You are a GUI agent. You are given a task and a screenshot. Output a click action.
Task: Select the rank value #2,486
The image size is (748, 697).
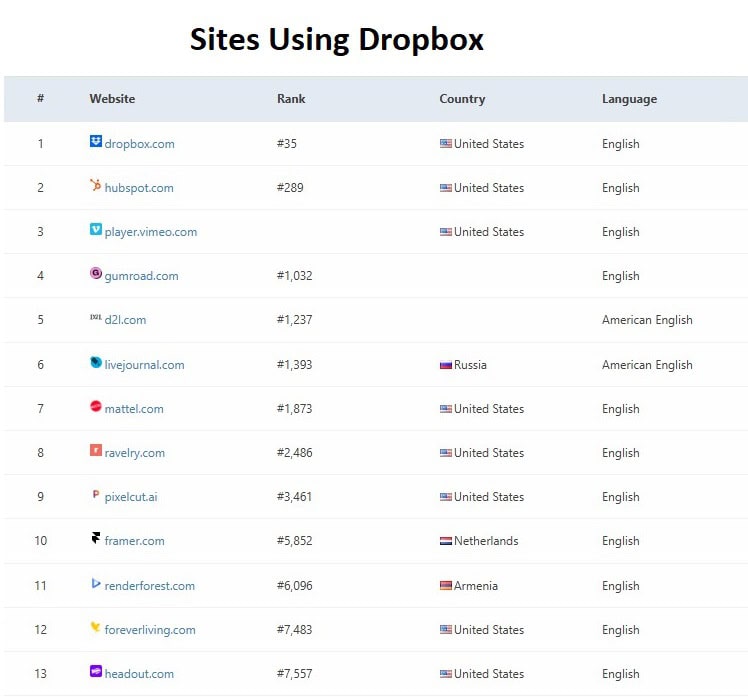(x=294, y=453)
